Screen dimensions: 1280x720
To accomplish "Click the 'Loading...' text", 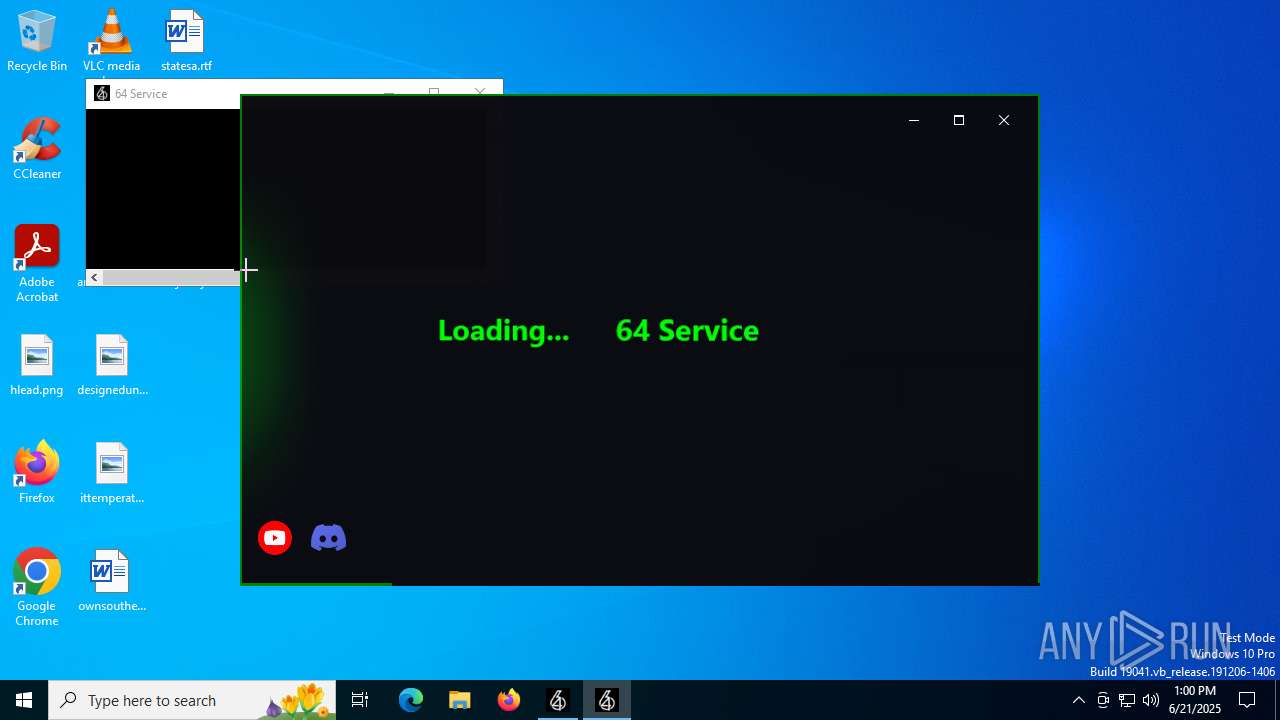I will pyautogui.click(x=503, y=331).
